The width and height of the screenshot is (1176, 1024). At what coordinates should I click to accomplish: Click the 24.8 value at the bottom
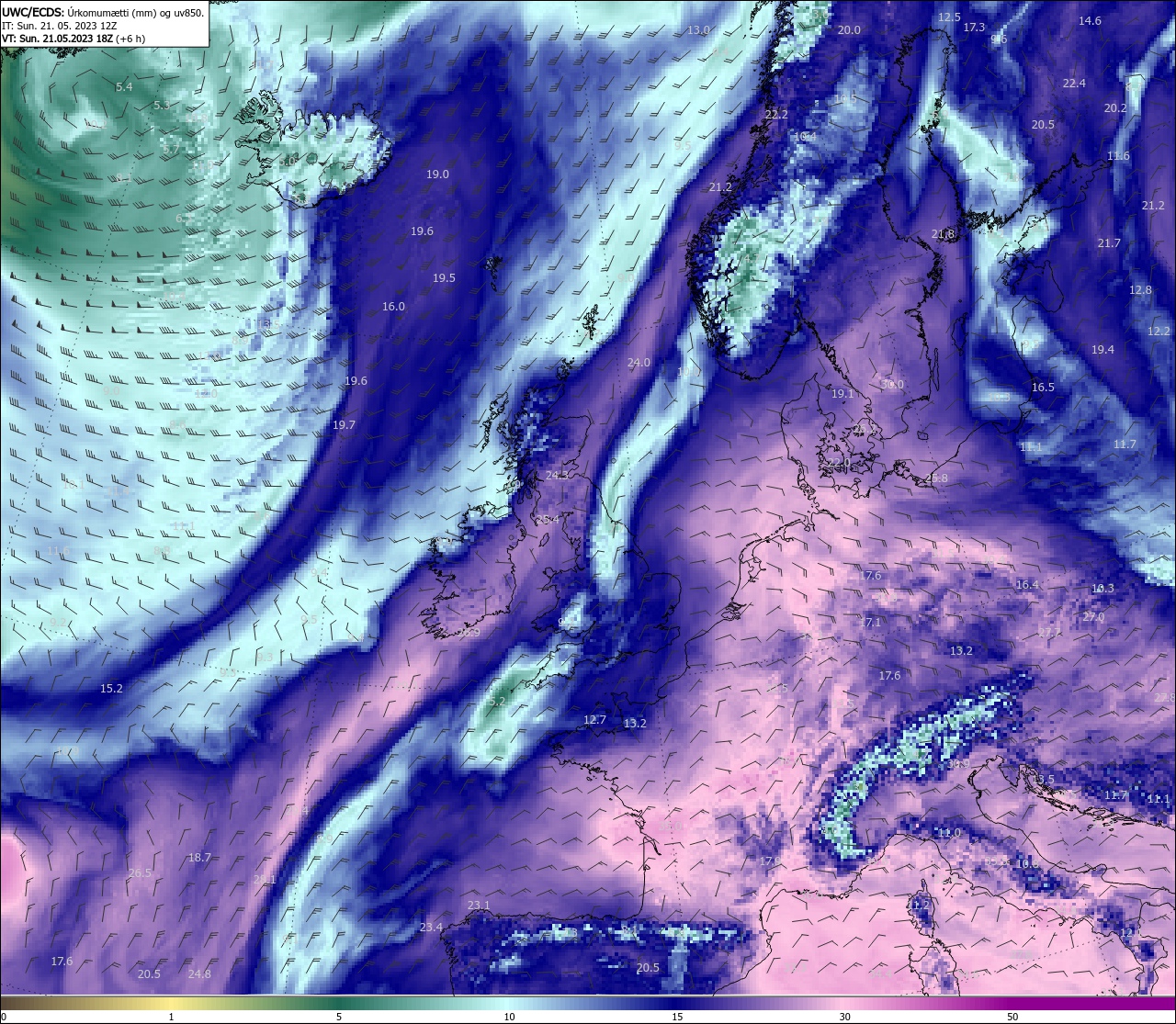click(199, 973)
